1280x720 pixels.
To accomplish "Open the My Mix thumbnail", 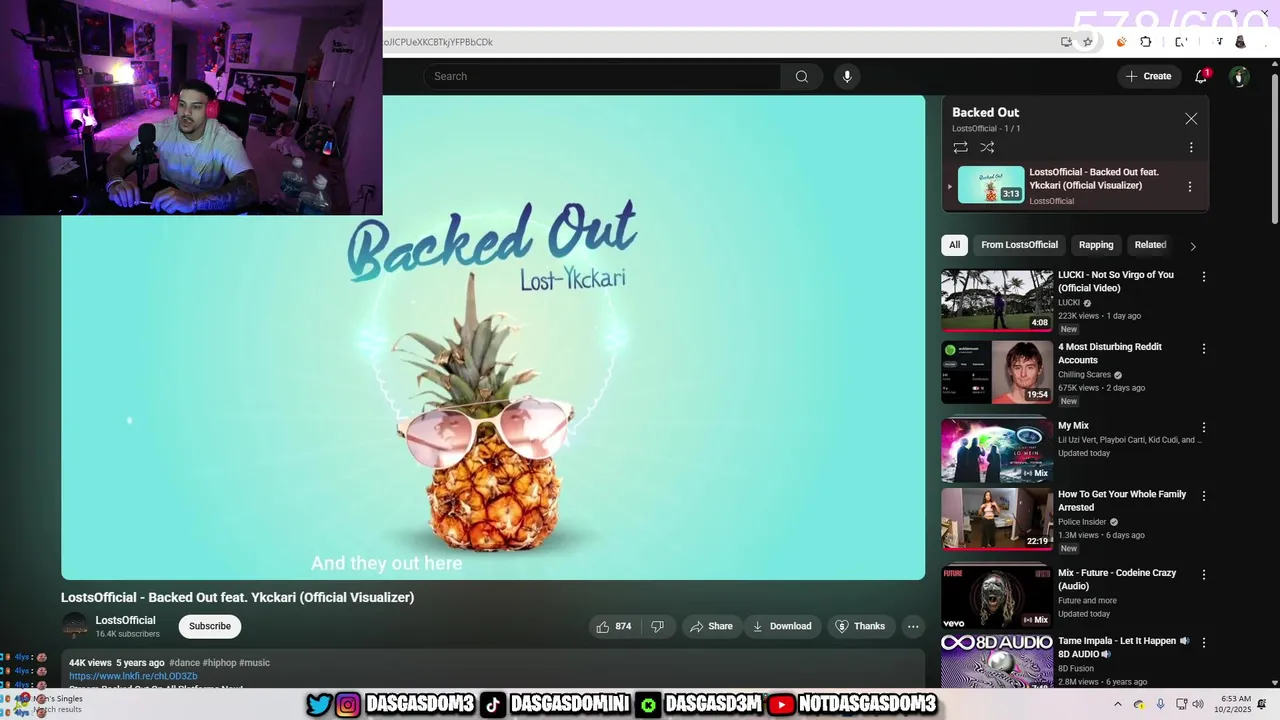I will pos(997,451).
